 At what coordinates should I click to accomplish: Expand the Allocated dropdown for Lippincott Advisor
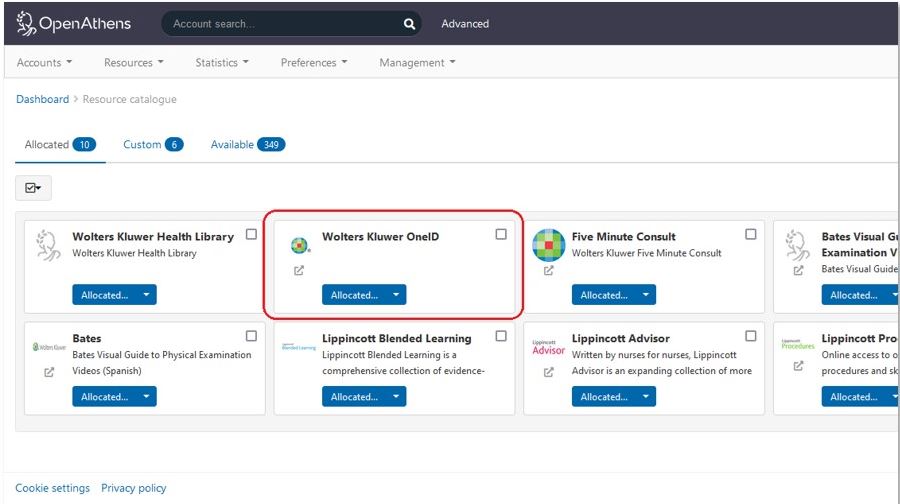[x=647, y=397]
